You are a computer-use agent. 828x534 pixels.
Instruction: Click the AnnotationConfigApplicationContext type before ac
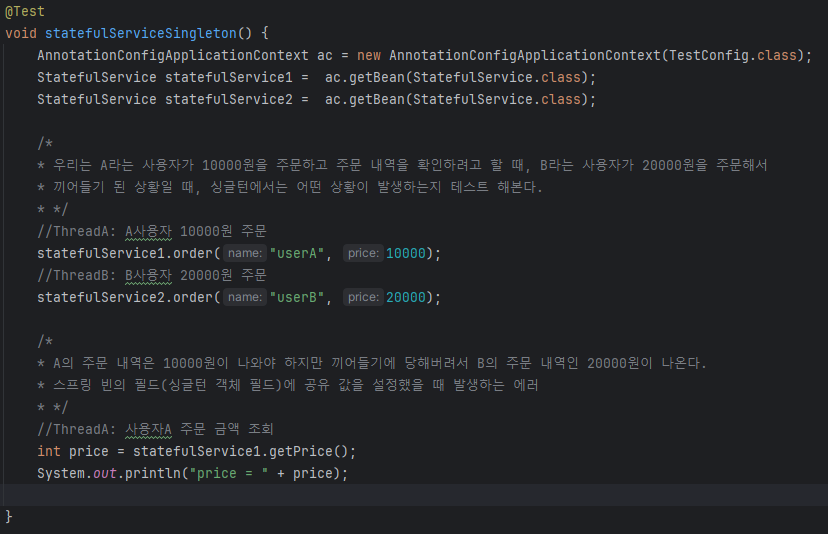coord(173,55)
